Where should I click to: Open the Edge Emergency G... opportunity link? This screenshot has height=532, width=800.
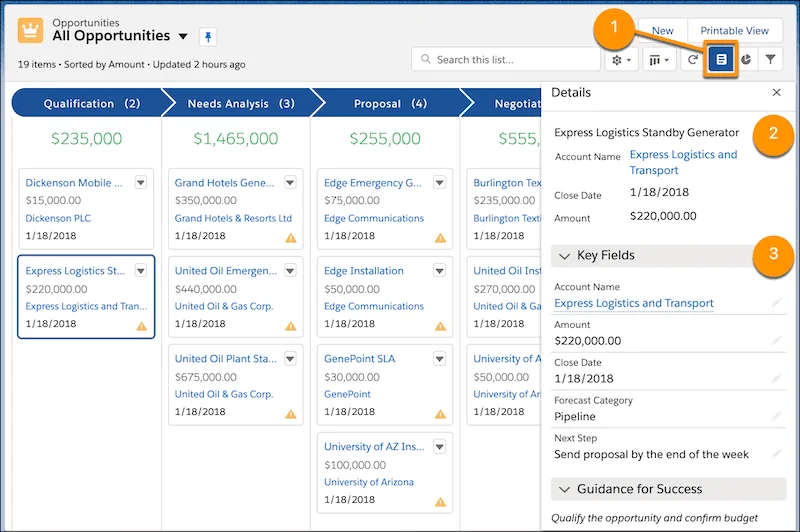(x=372, y=183)
